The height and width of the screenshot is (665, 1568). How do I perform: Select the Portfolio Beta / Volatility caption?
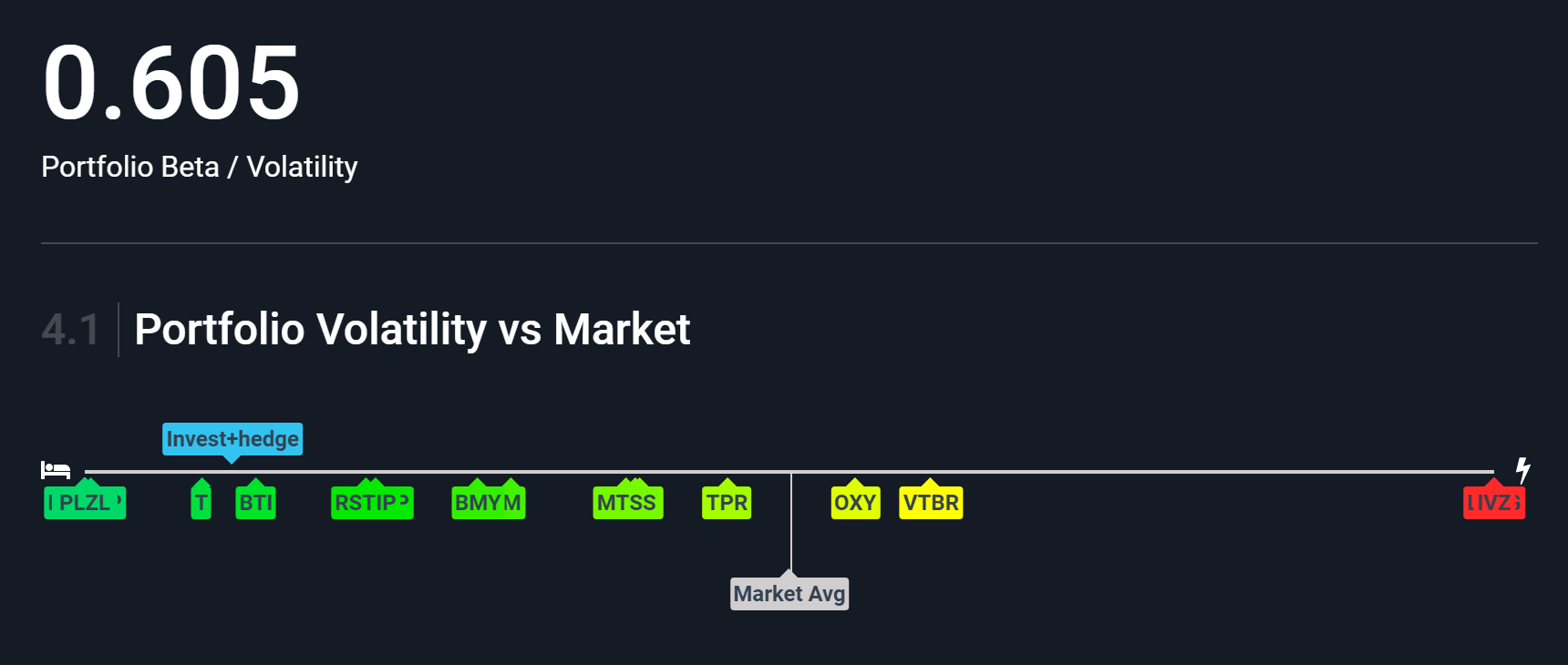click(x=200, y=167)
